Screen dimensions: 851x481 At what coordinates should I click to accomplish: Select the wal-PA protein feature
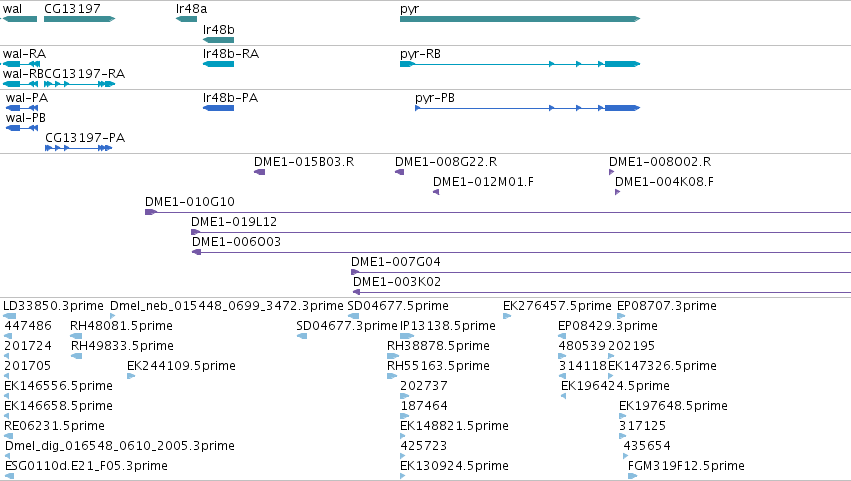(x=22, y=108)
